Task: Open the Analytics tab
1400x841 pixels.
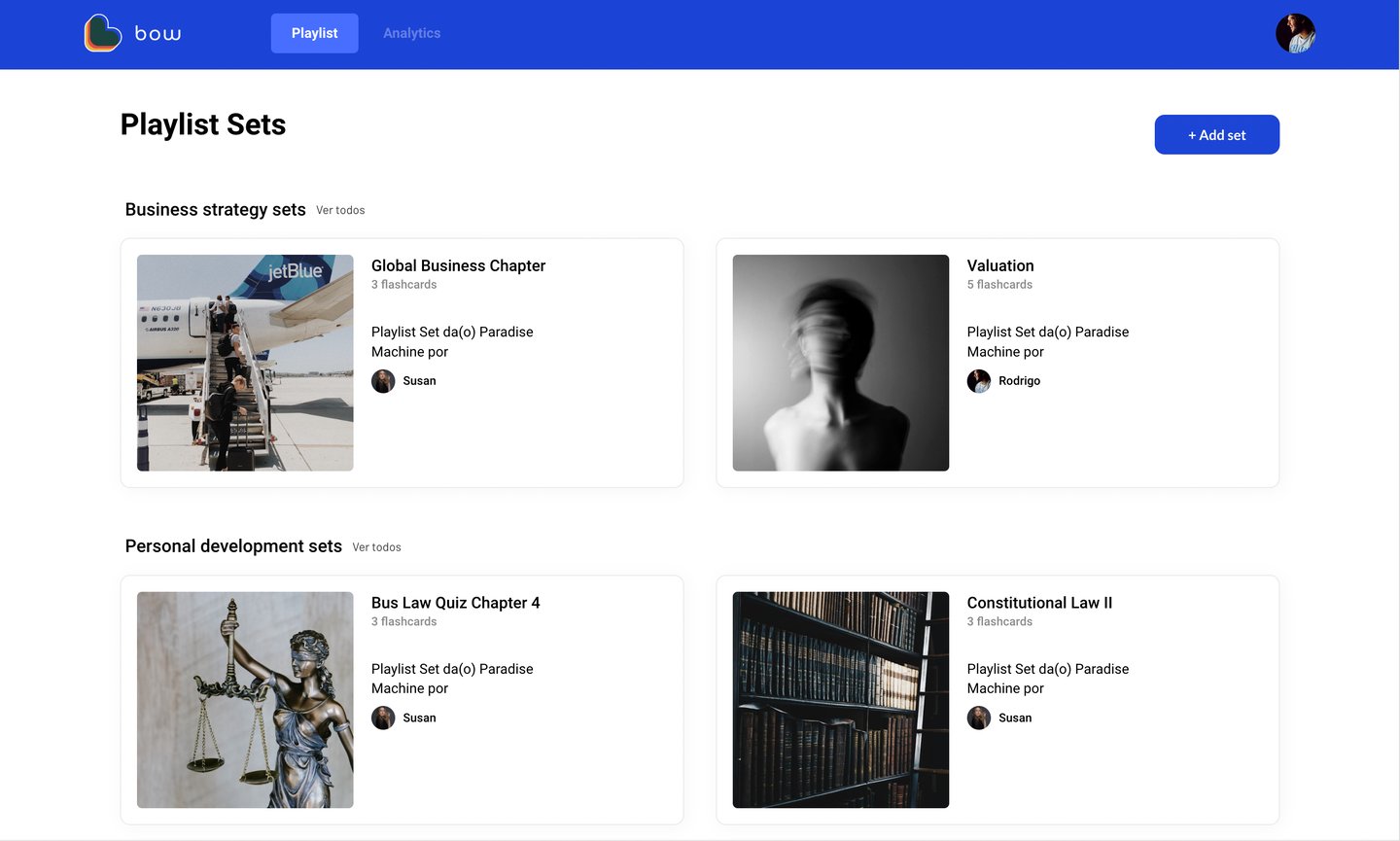Action: point(411,33)
